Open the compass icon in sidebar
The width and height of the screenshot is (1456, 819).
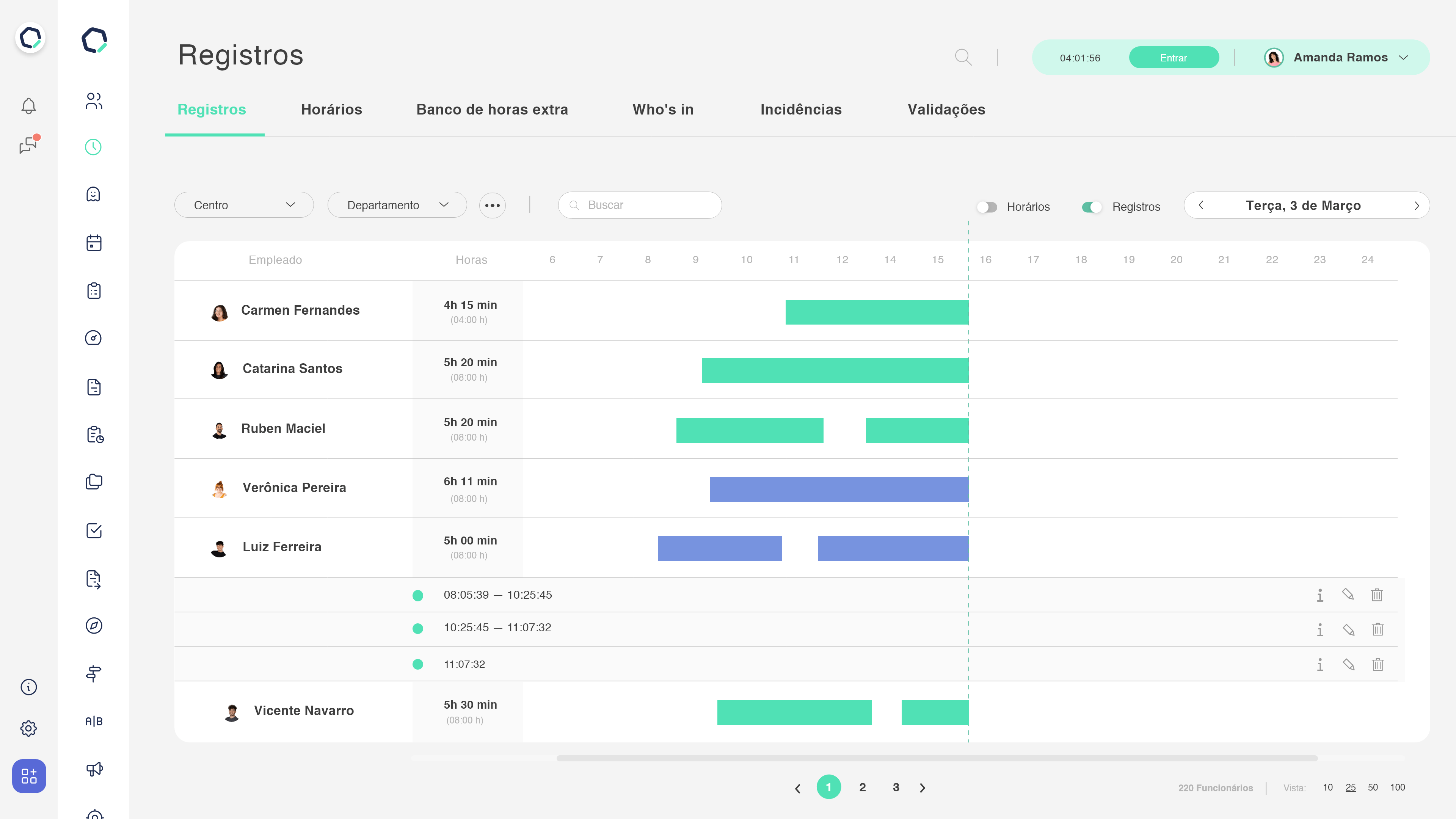coord(94,625)
